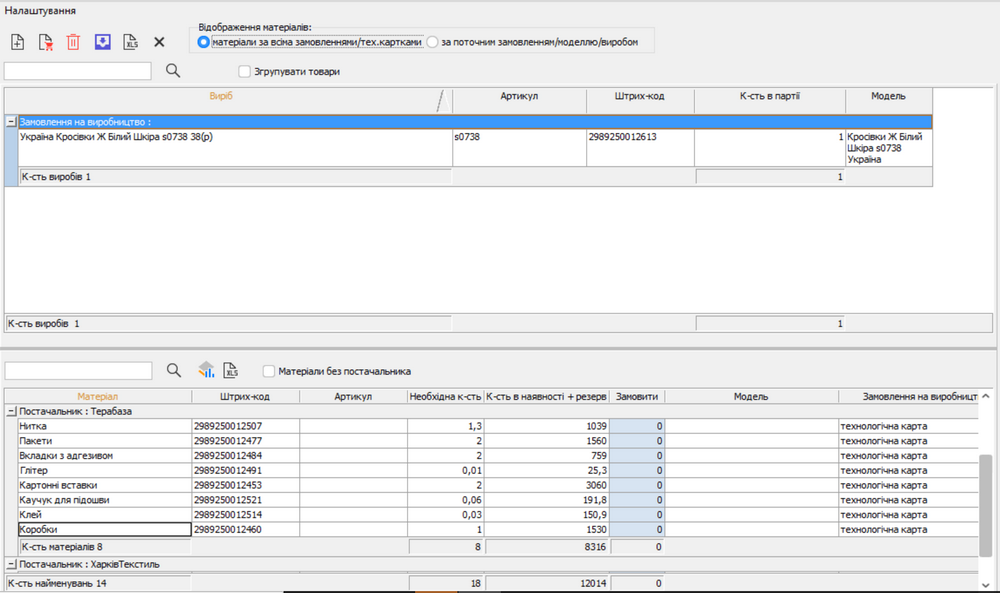The image size is (1000, 593).
Task: Click the warehouse chart icon above materials table
Action: 205,370
